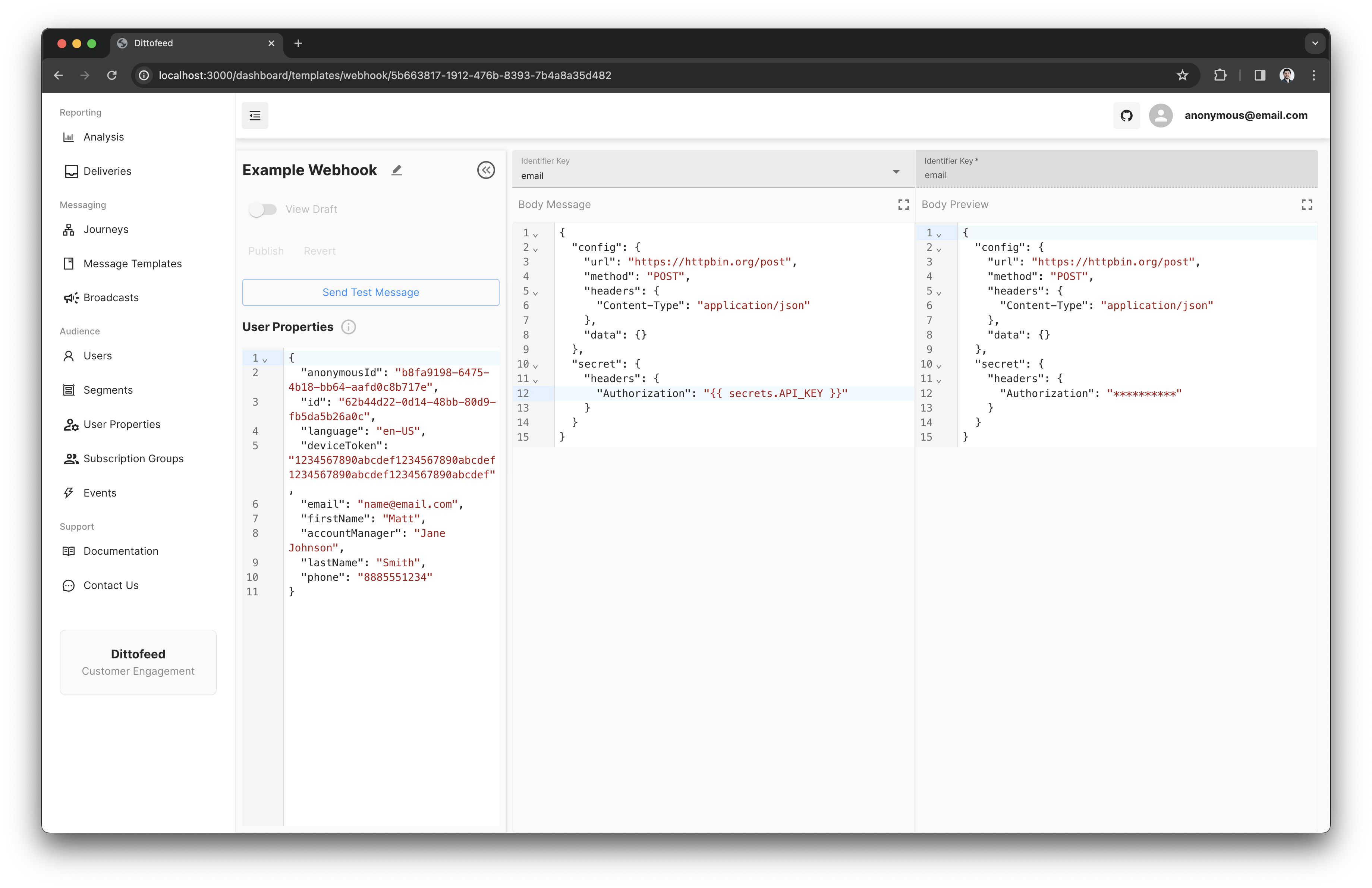The height and width of the screenshot is (888, 1372).
Task: Toggle the View Draft switch
Action: 263,209
